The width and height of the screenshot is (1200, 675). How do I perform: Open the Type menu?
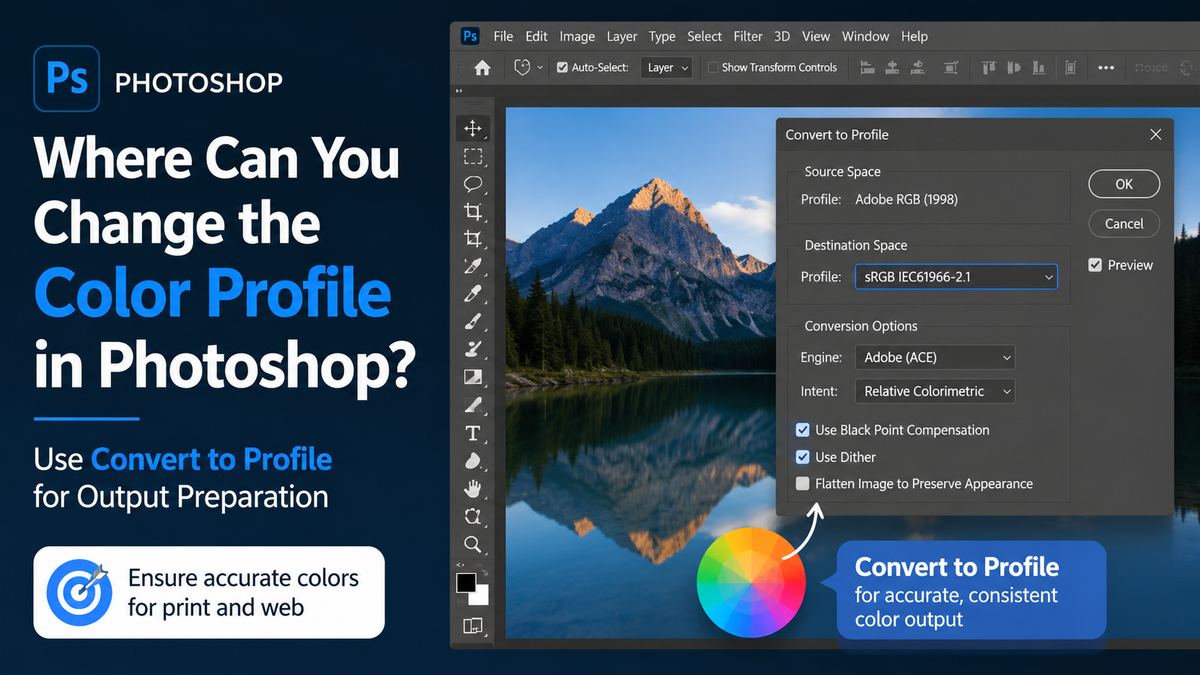[662, 36]
